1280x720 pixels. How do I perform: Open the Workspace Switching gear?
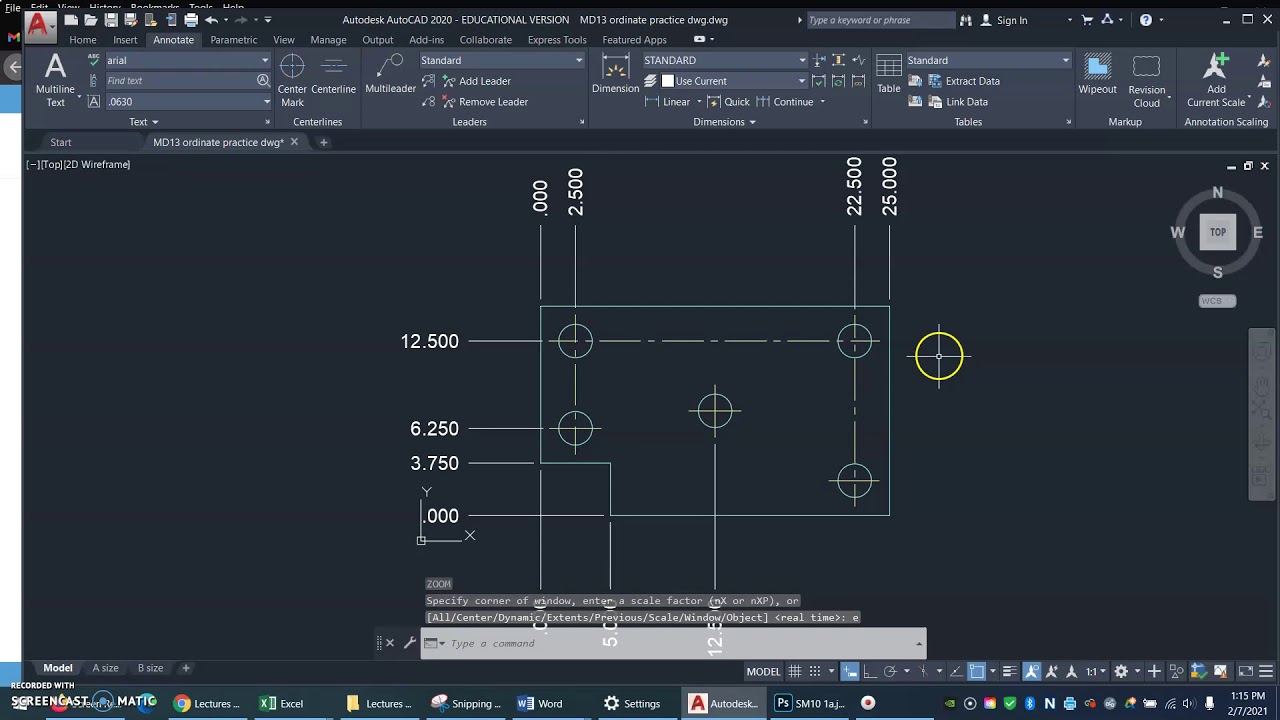click(1121, 671)
